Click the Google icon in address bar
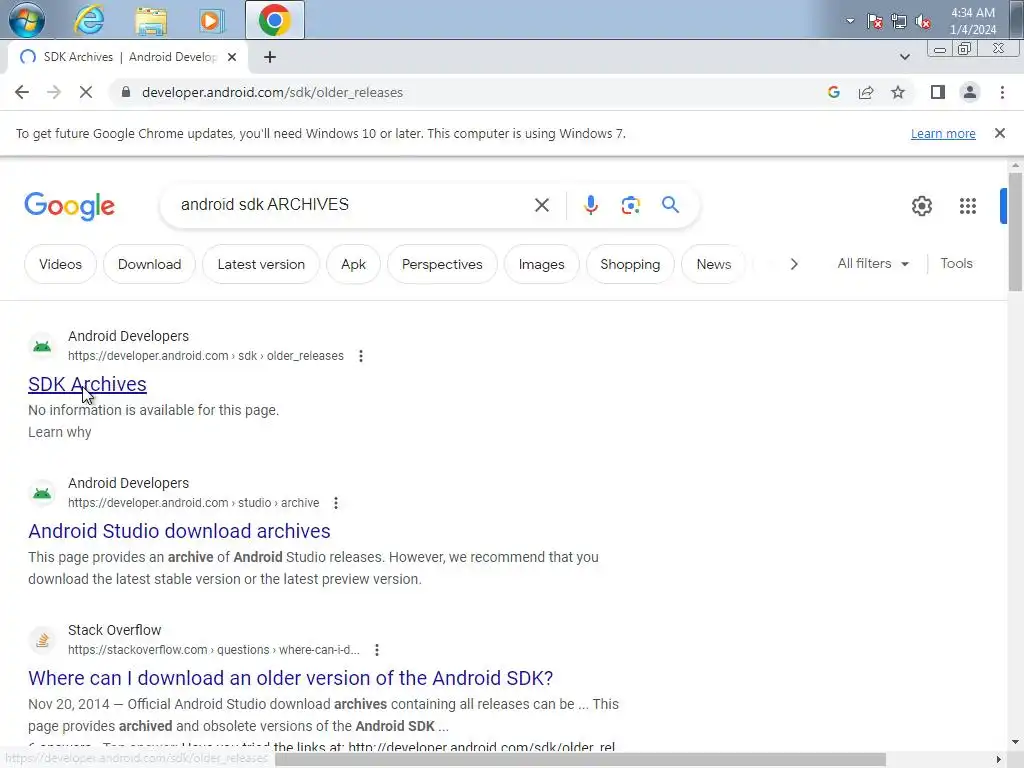Image resolution: width=1024 pixels, height=768 pixels. [x=834, y=93]
